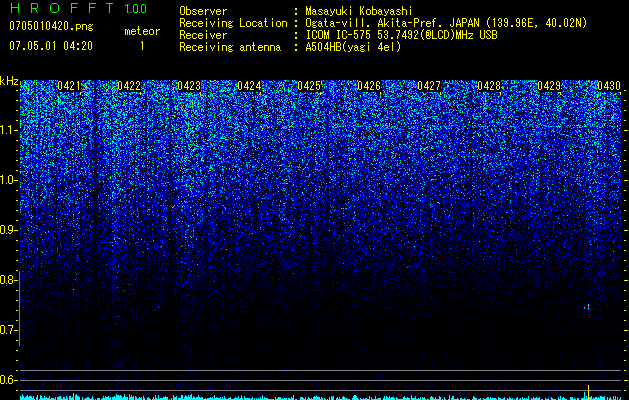Click the 0428 time marker

point(489,86)
